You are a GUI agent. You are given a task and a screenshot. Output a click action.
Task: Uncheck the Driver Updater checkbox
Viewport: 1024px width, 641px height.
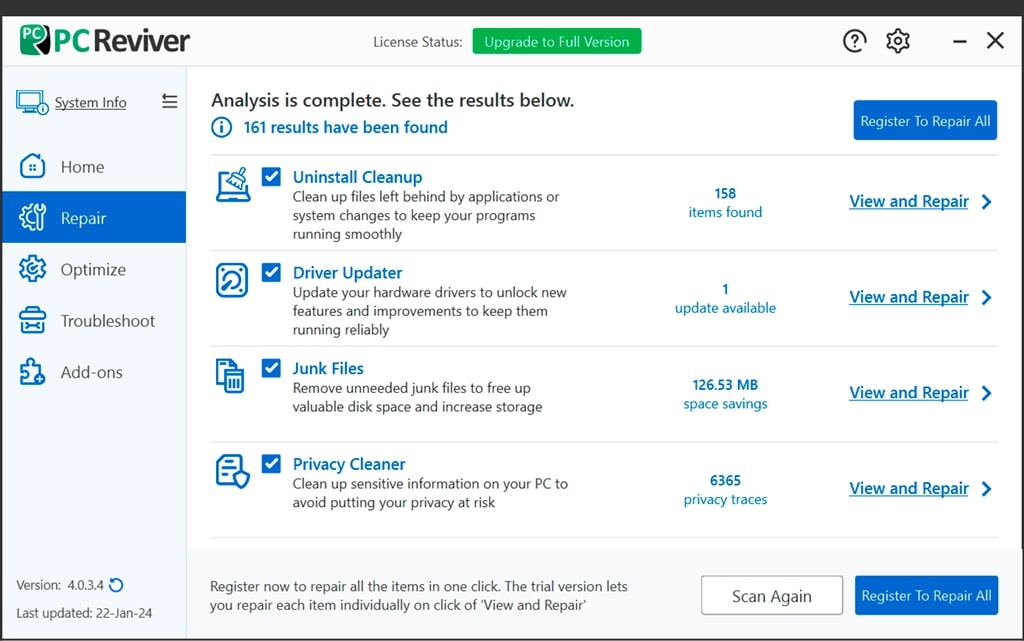click(271, 272)
